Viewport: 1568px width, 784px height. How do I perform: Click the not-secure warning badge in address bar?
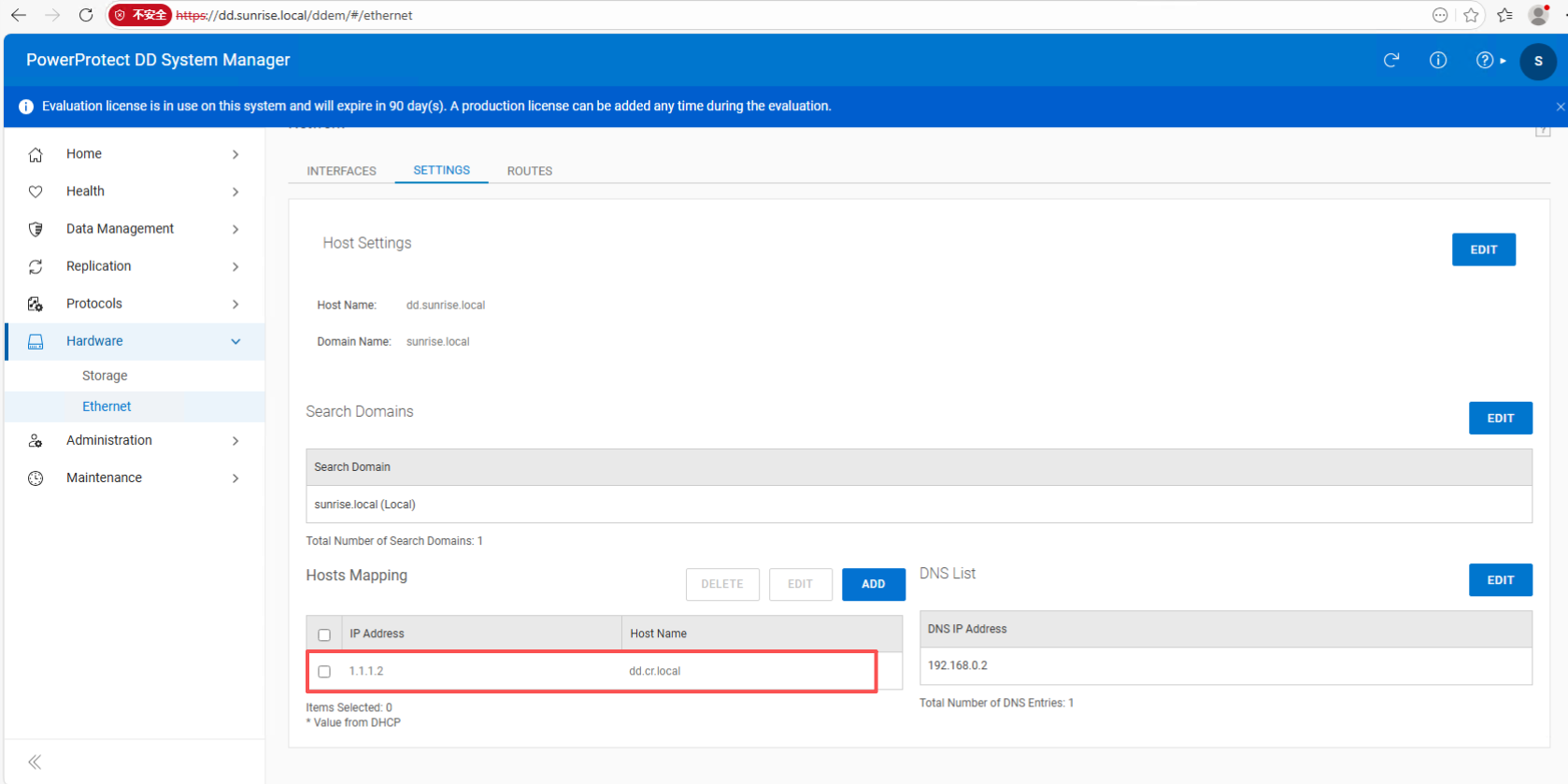click(x=140, y=15)
